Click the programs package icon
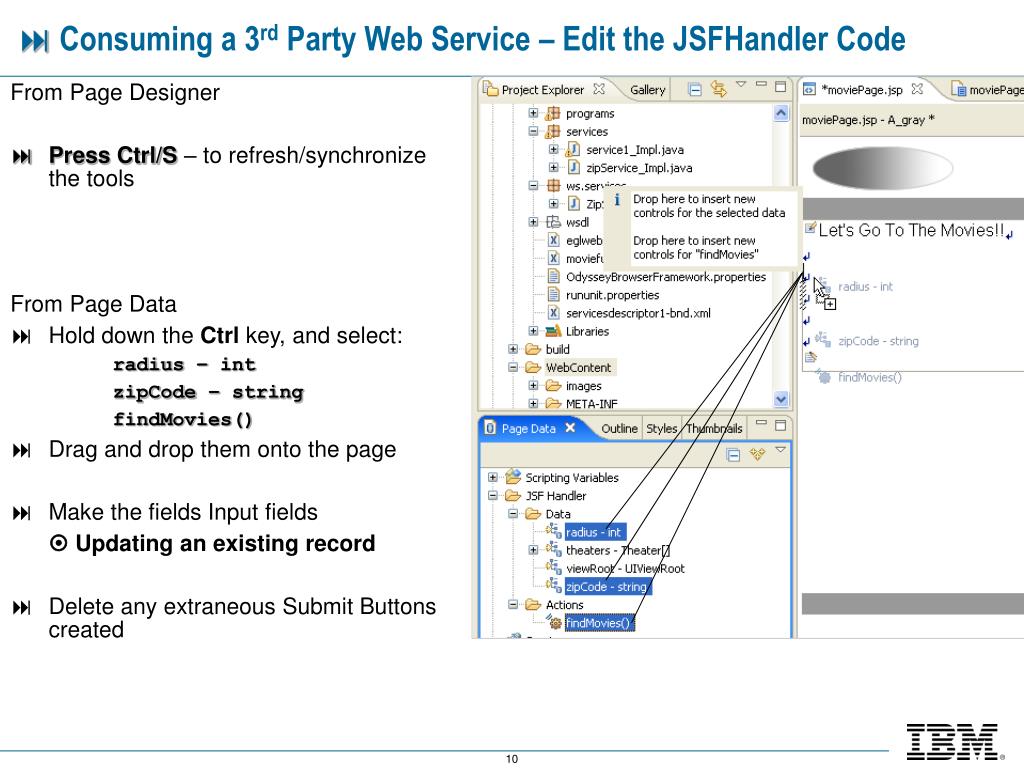This screenshot has height=768, width=1024. coord(552,113)
